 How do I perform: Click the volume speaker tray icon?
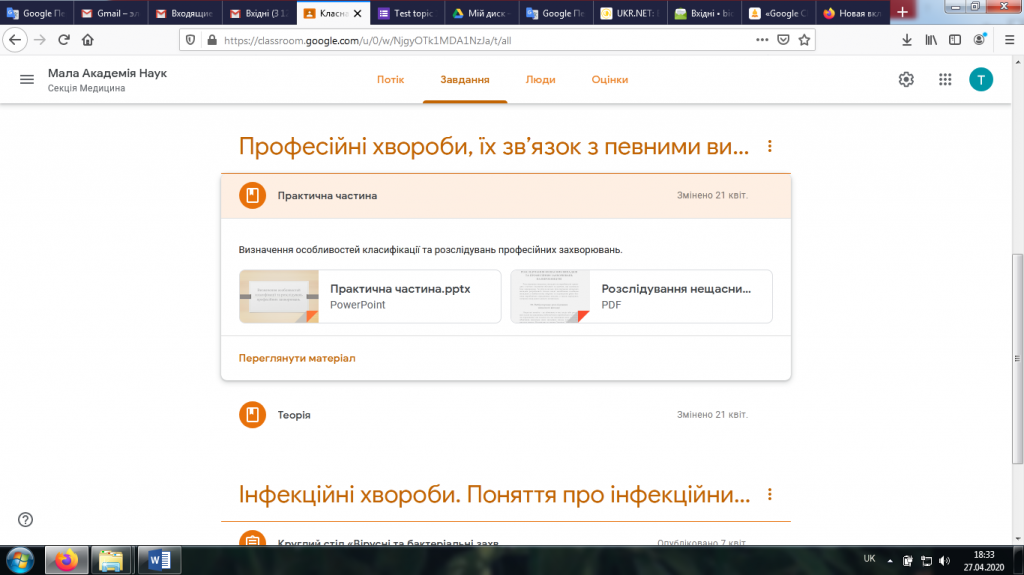point(944,561)
